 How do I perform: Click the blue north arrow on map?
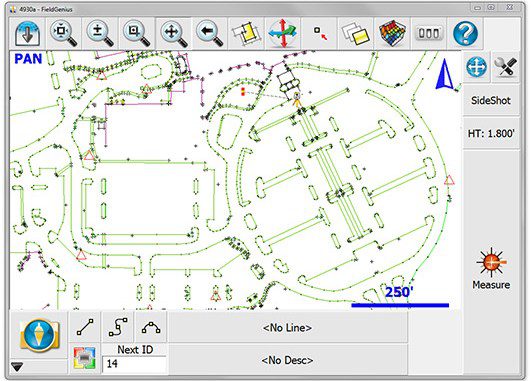coord(444,74)
